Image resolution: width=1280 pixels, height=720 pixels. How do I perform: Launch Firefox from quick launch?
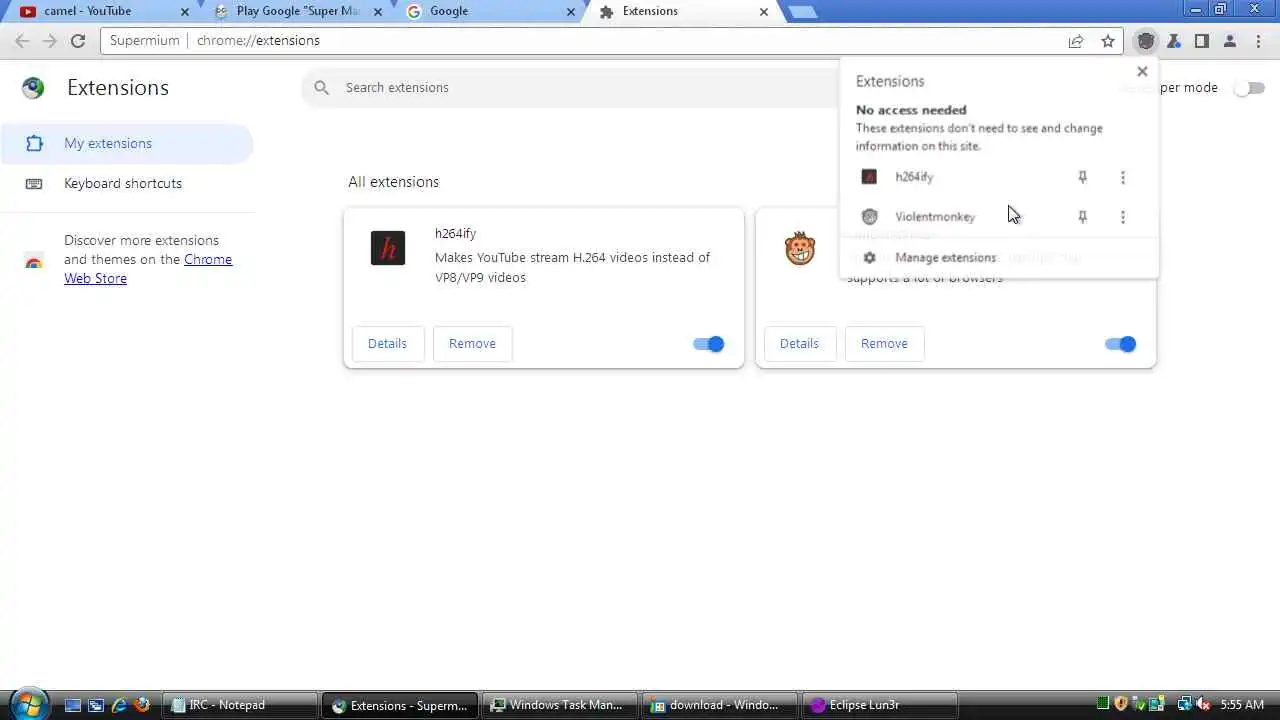[141, 705]
